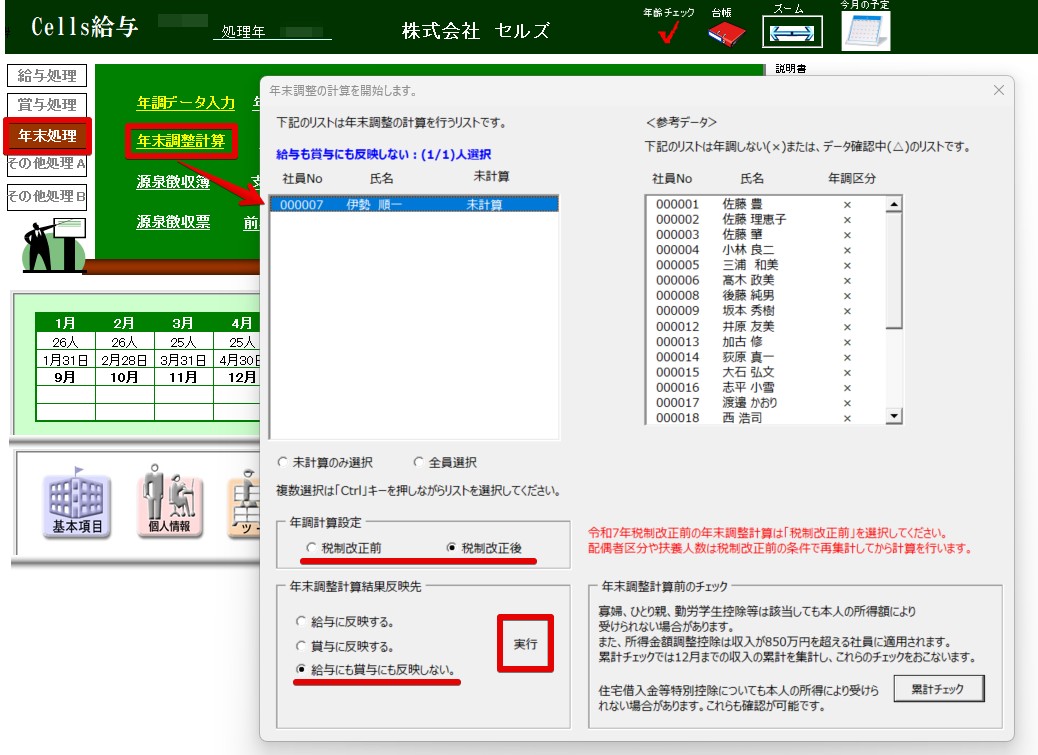Switch to 給与処理 menu item
Image resolution: width=1038 pixels, height=755 pixels.
point(47,76)
